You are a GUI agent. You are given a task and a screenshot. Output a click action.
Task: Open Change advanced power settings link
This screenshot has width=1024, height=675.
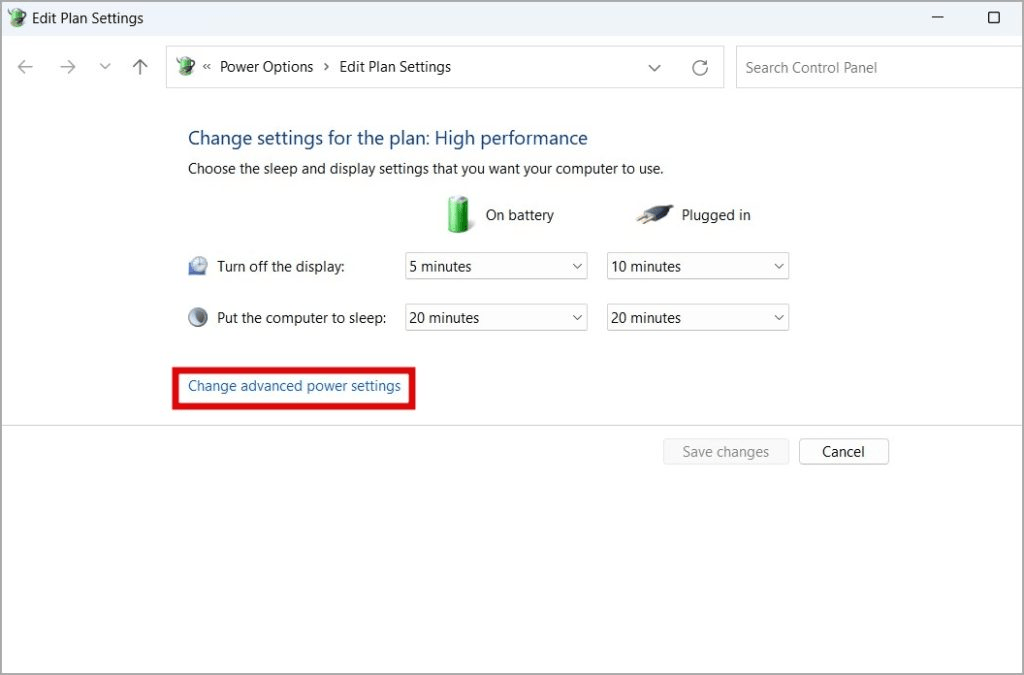tap(294, 386)
